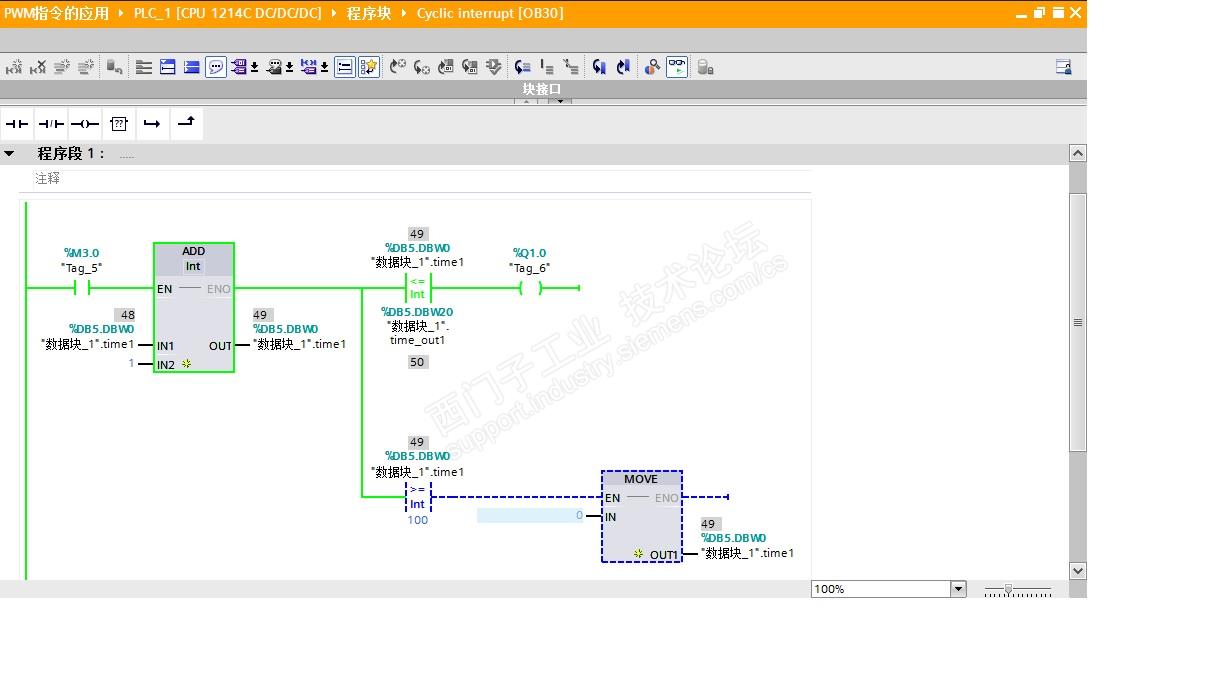Image resolution: width=1213 pixels, height=681 pixels.
Task: Click the go to read/write access icon
Action: click(x=523, y=67)
